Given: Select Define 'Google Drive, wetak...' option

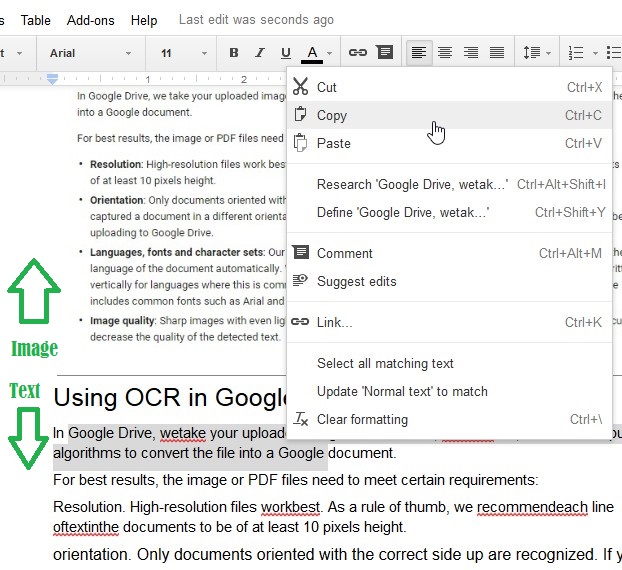Looking at the screenshot, I should coord(449,212).
